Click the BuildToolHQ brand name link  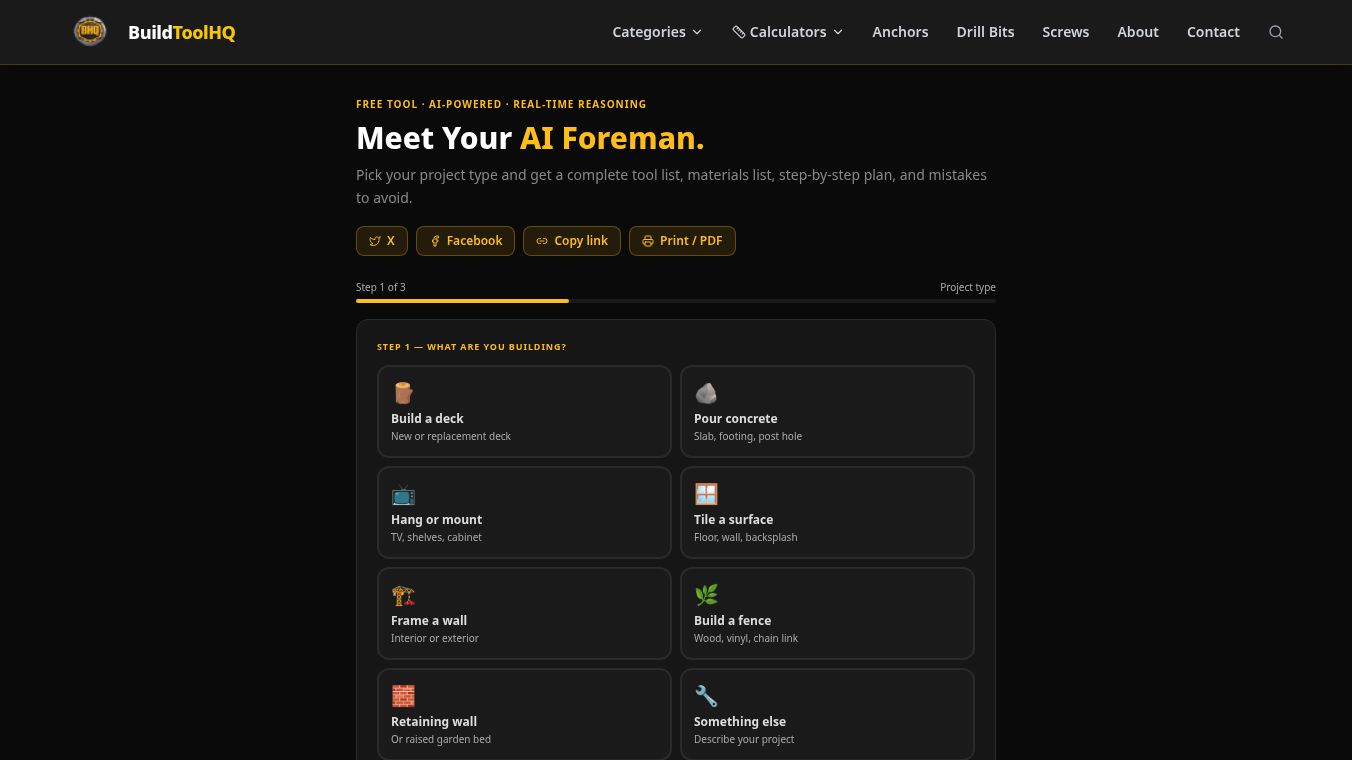(182, 32)
